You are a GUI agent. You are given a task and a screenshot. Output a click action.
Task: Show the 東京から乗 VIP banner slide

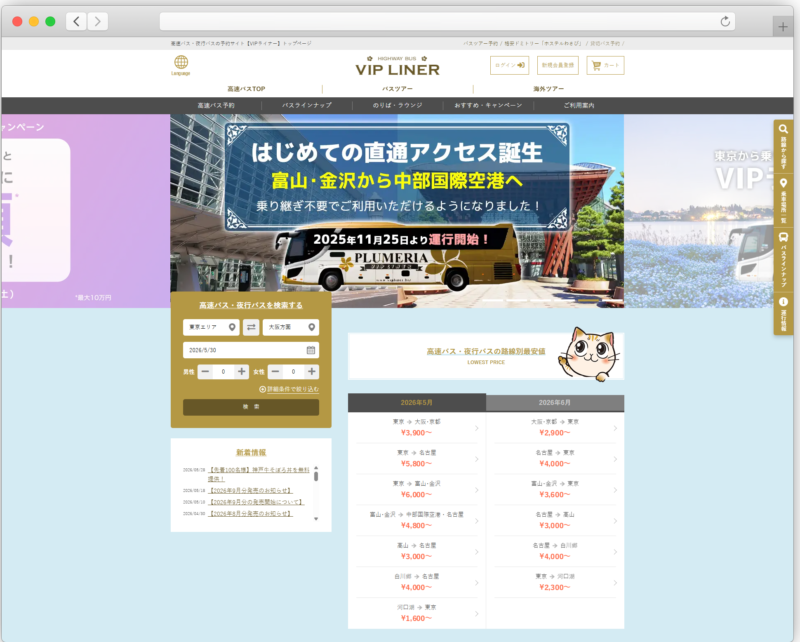pyautogui.click(x=699, y=210)
